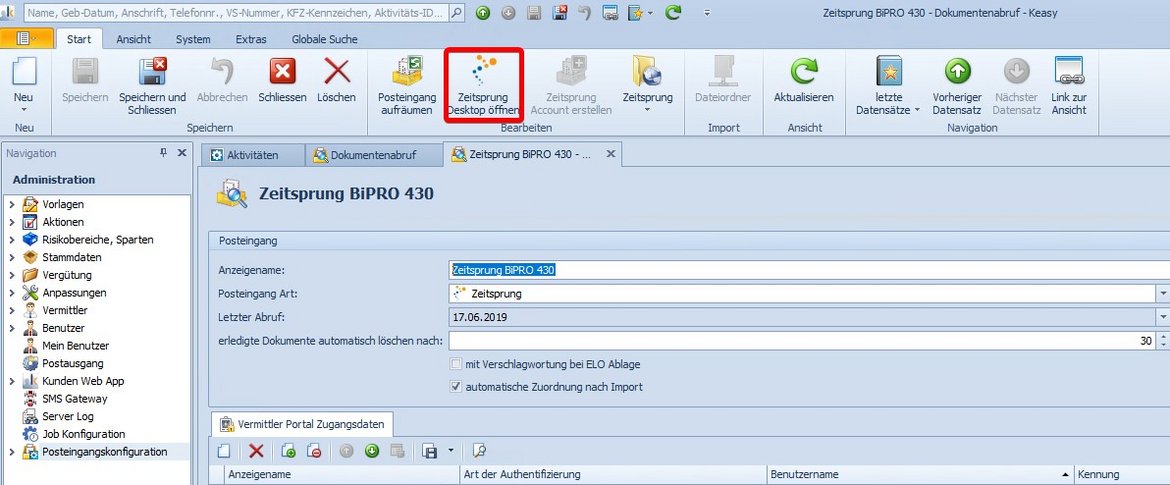Click save disk icon in Zugangsdaten toolbar
The height and width of the screenshot is (485, 1170).
pyautogui.click(x=430, y=450)
